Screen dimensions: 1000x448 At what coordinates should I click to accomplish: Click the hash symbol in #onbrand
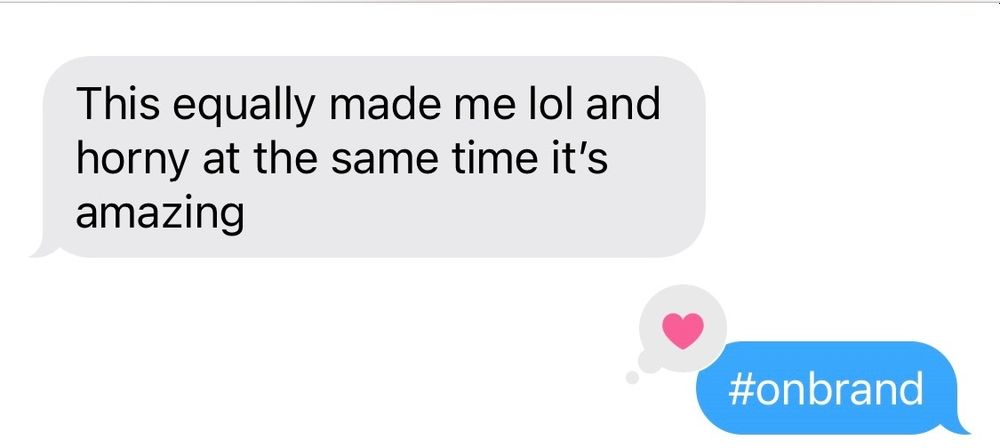742,389
